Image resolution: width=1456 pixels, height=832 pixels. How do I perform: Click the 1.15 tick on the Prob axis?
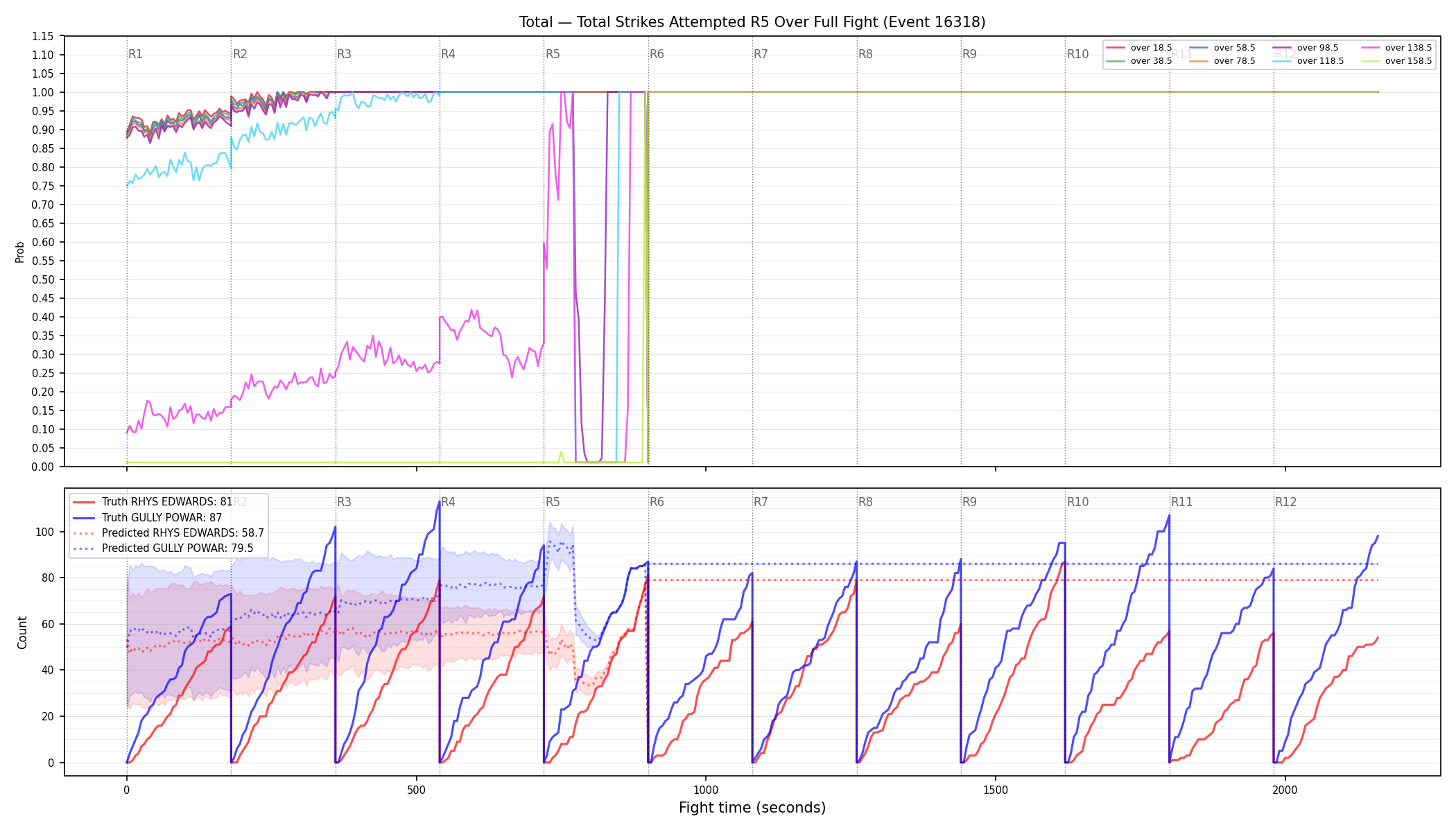(43, 36)
